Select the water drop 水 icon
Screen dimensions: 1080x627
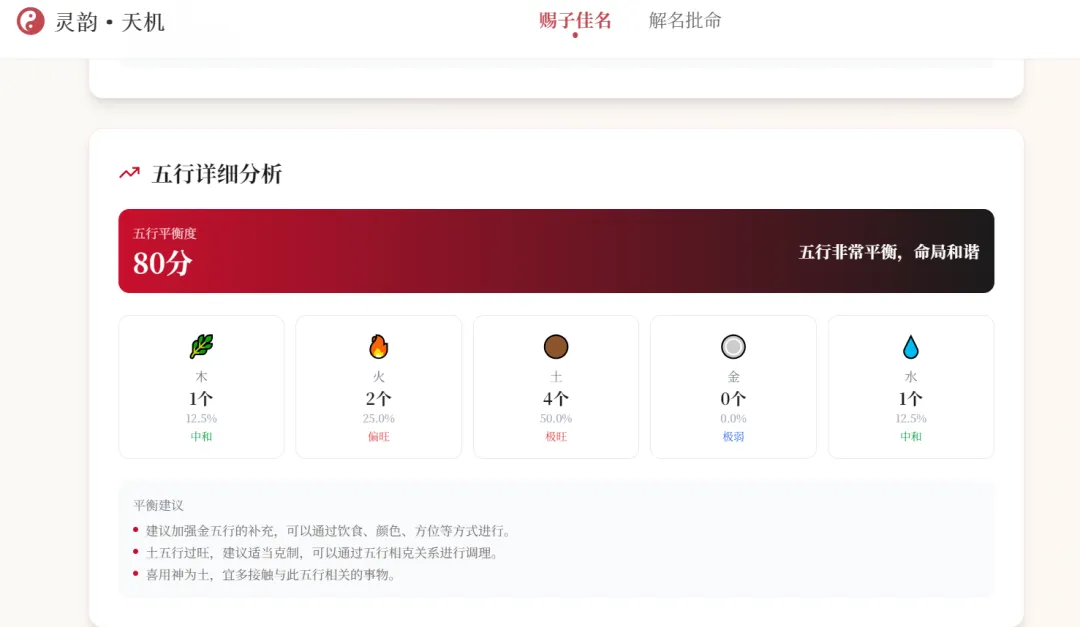[x=911, y=347]
